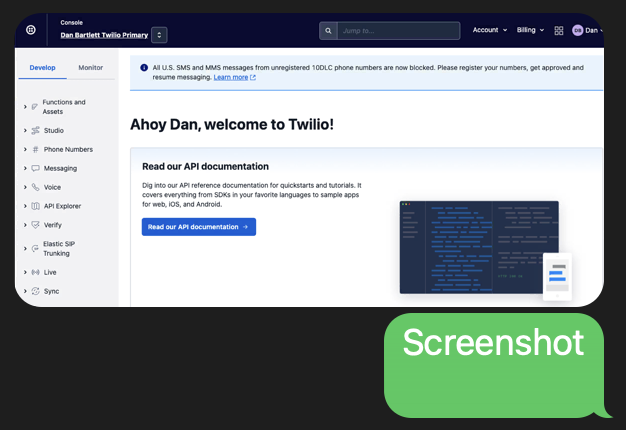Screen dimensions: 626x430
Task: Click the Messaging chat bubble icon
Action: pyautogui.click(x=36, y=168)
